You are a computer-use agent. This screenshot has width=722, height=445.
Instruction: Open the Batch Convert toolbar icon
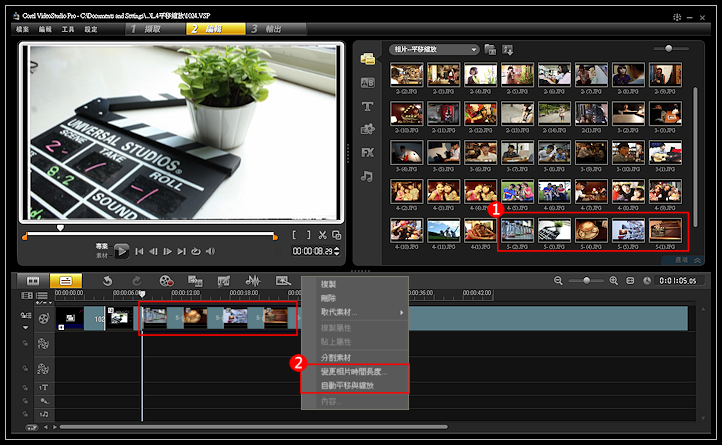195,281
